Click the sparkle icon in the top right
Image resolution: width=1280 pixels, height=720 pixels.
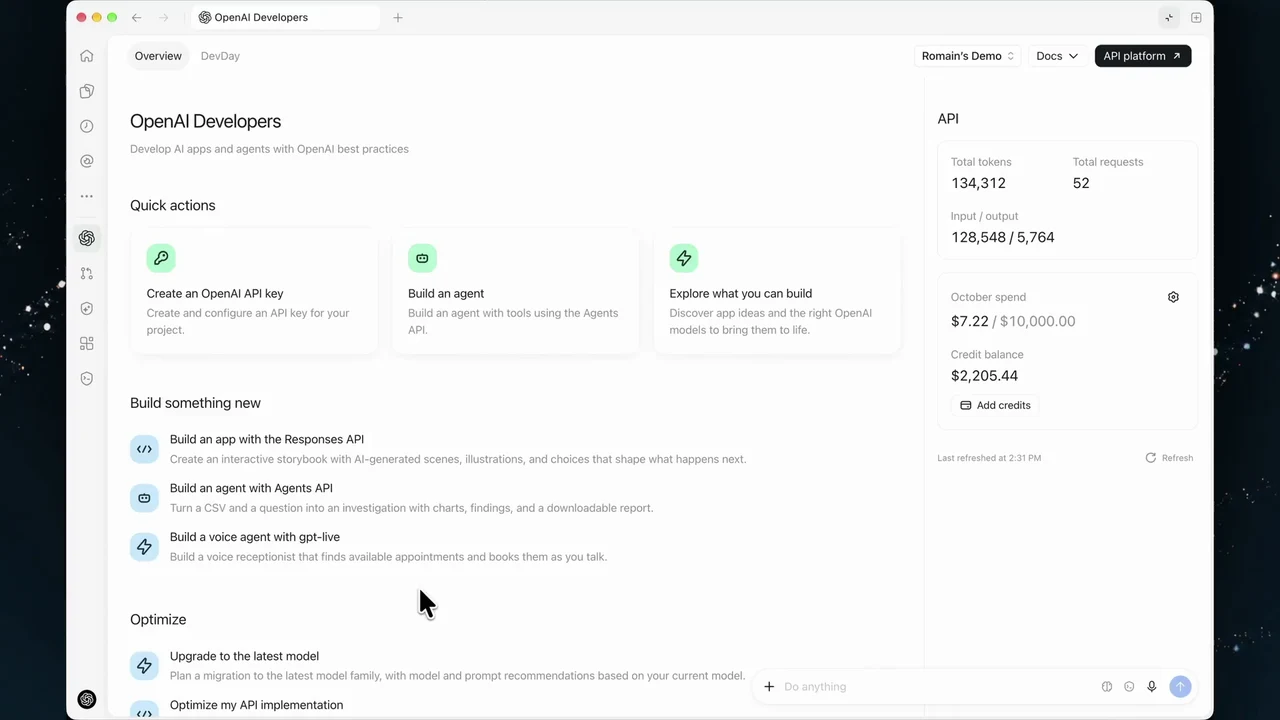(x=1169, y=17)
